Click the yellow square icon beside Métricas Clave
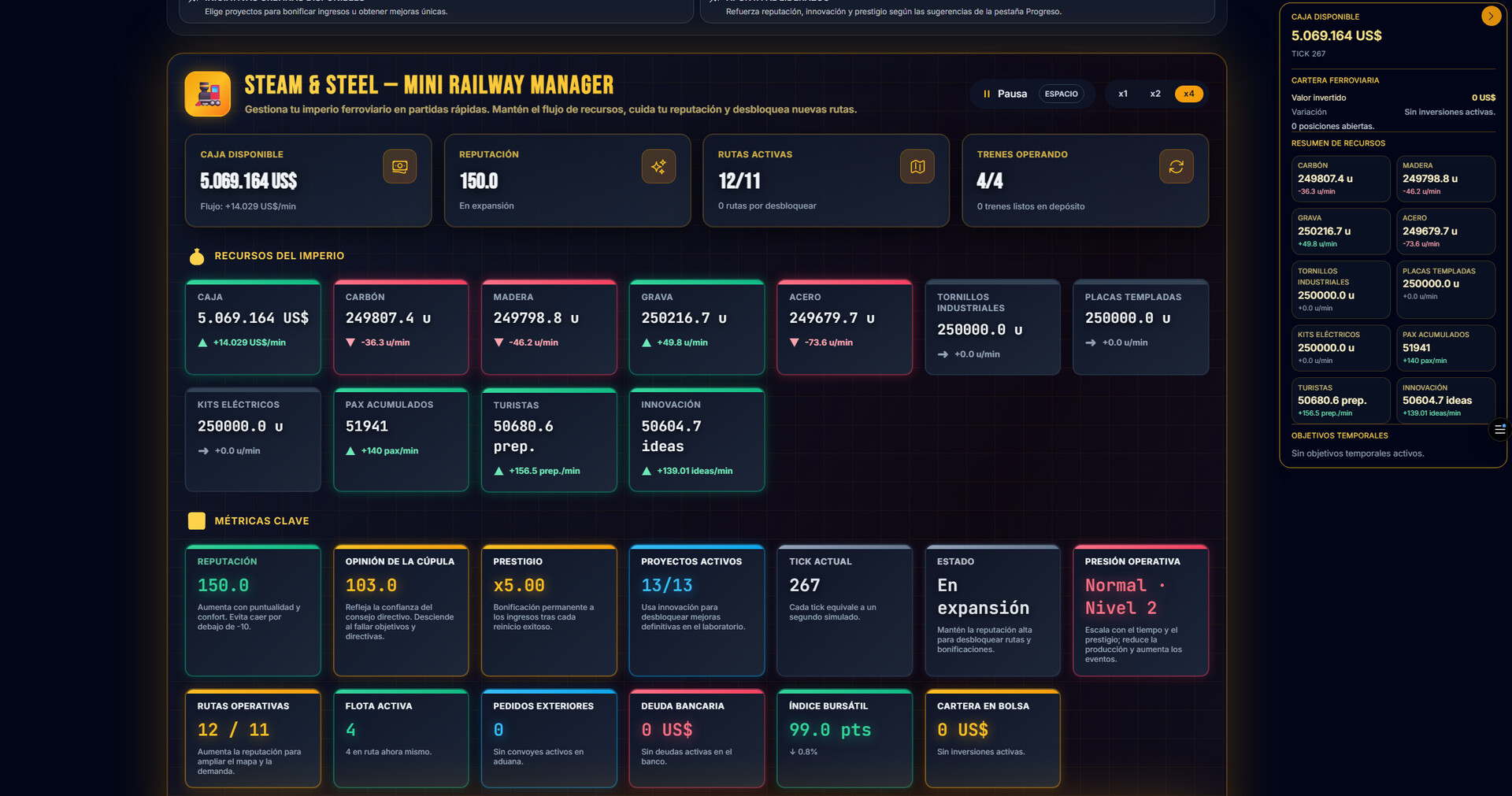The image size is (1512, 796). pos(197,521)
